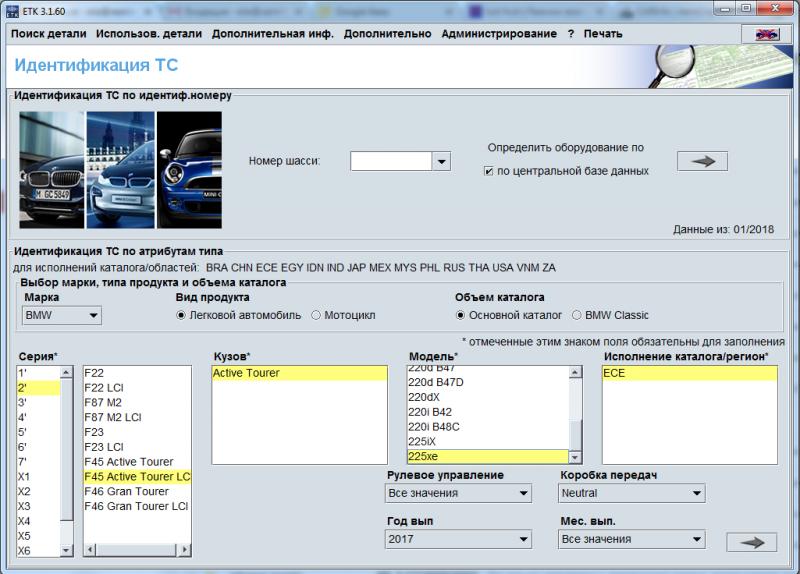800x574 pixels.
Task: Open the Номер шасси dropdown arrow
Action: point(441,162)
